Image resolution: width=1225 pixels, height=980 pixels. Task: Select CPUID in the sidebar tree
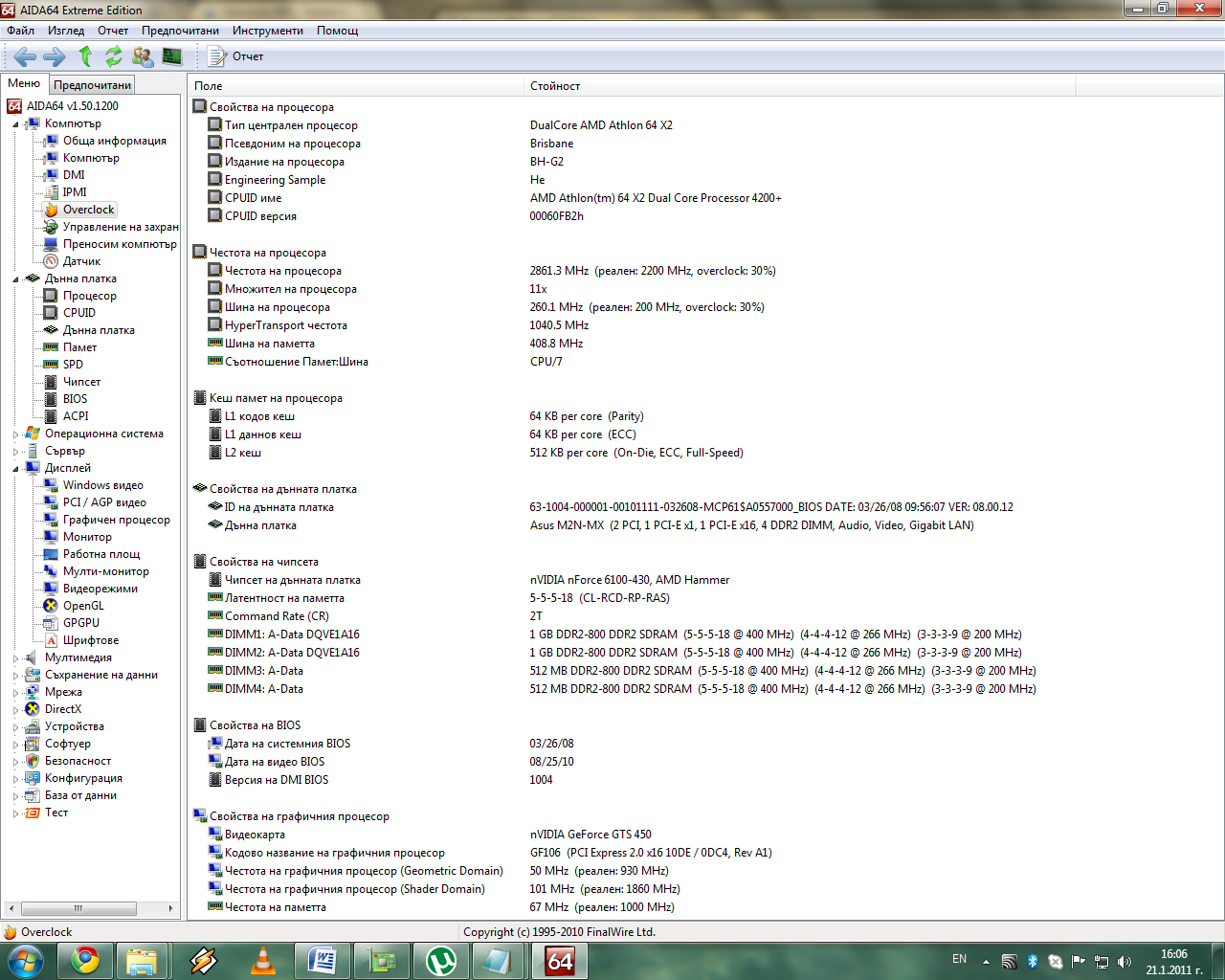[78, 313]
